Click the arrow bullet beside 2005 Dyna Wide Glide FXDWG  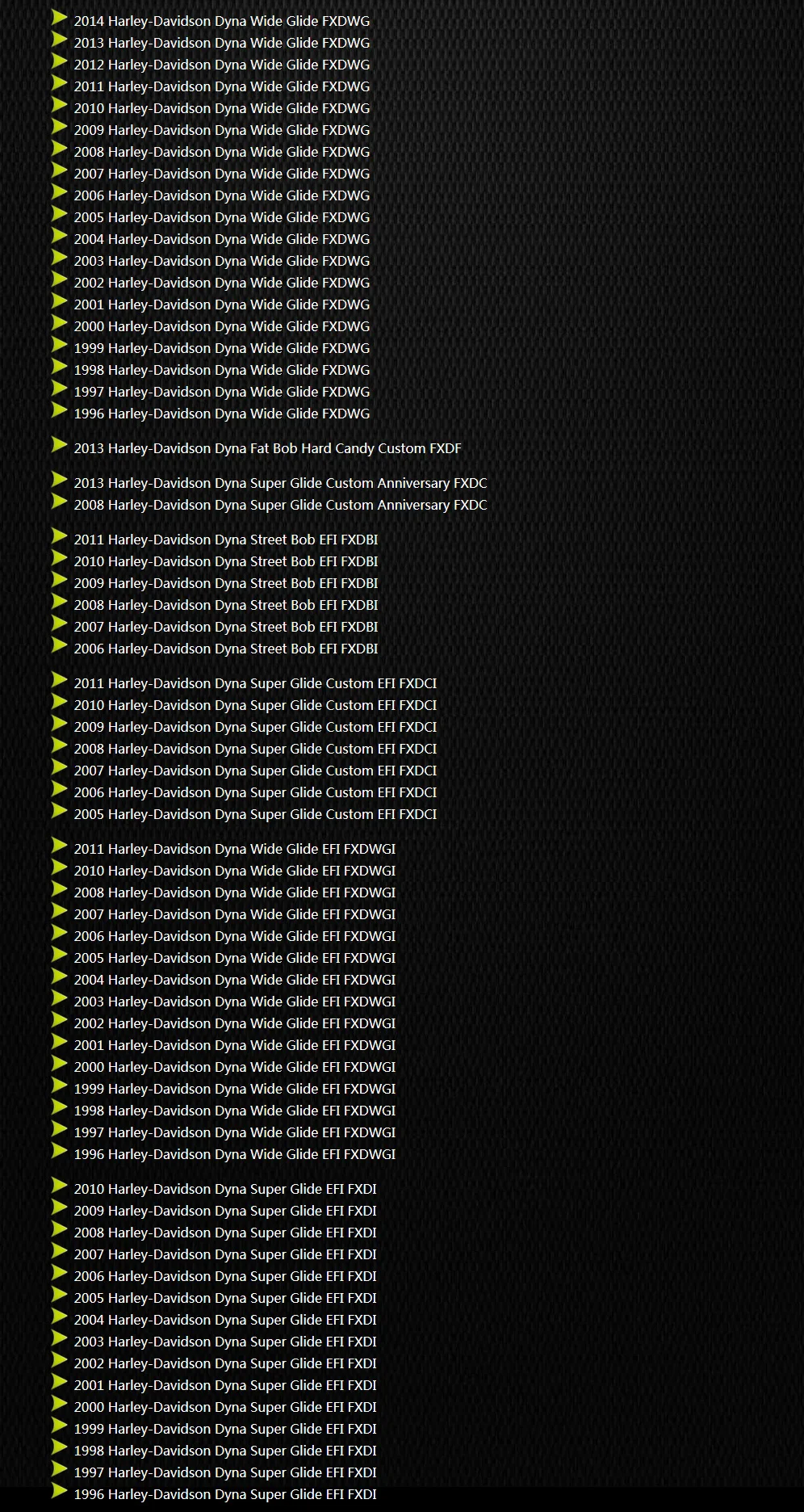60,213
